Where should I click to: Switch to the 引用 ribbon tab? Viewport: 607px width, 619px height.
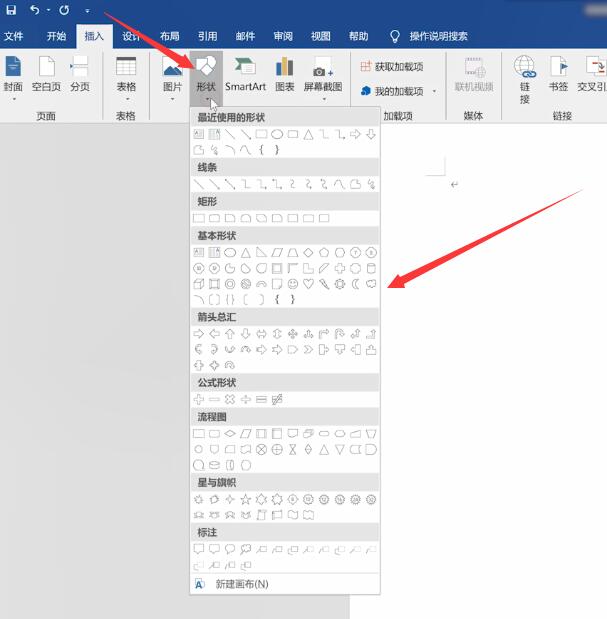208,36
